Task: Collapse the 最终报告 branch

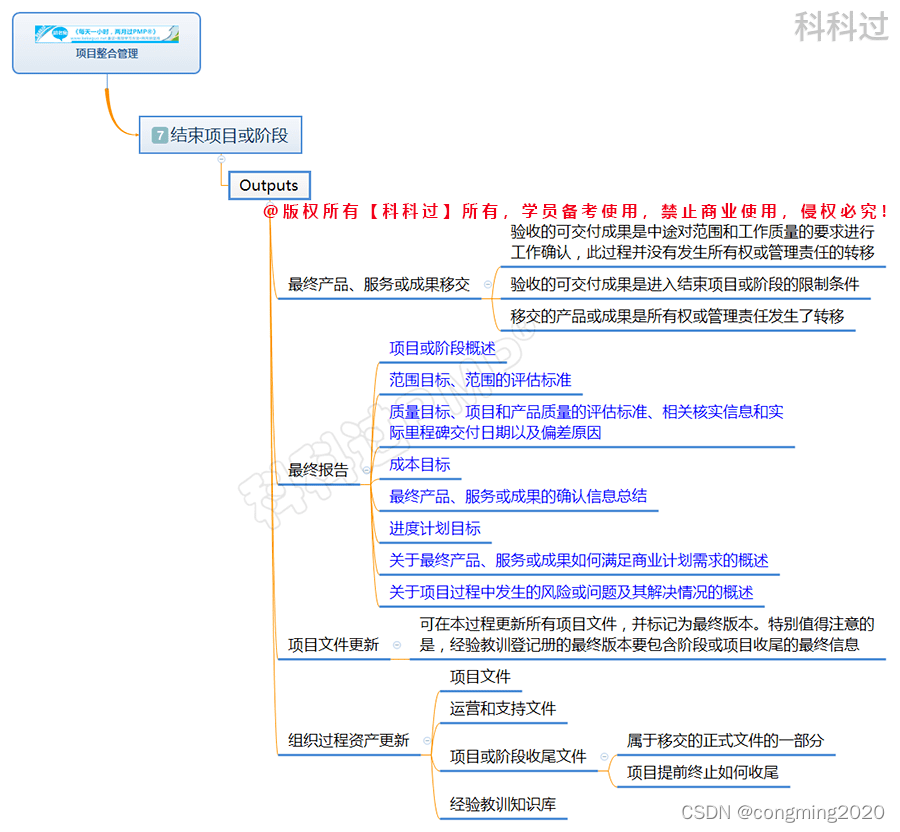Action: click(366, 470)
